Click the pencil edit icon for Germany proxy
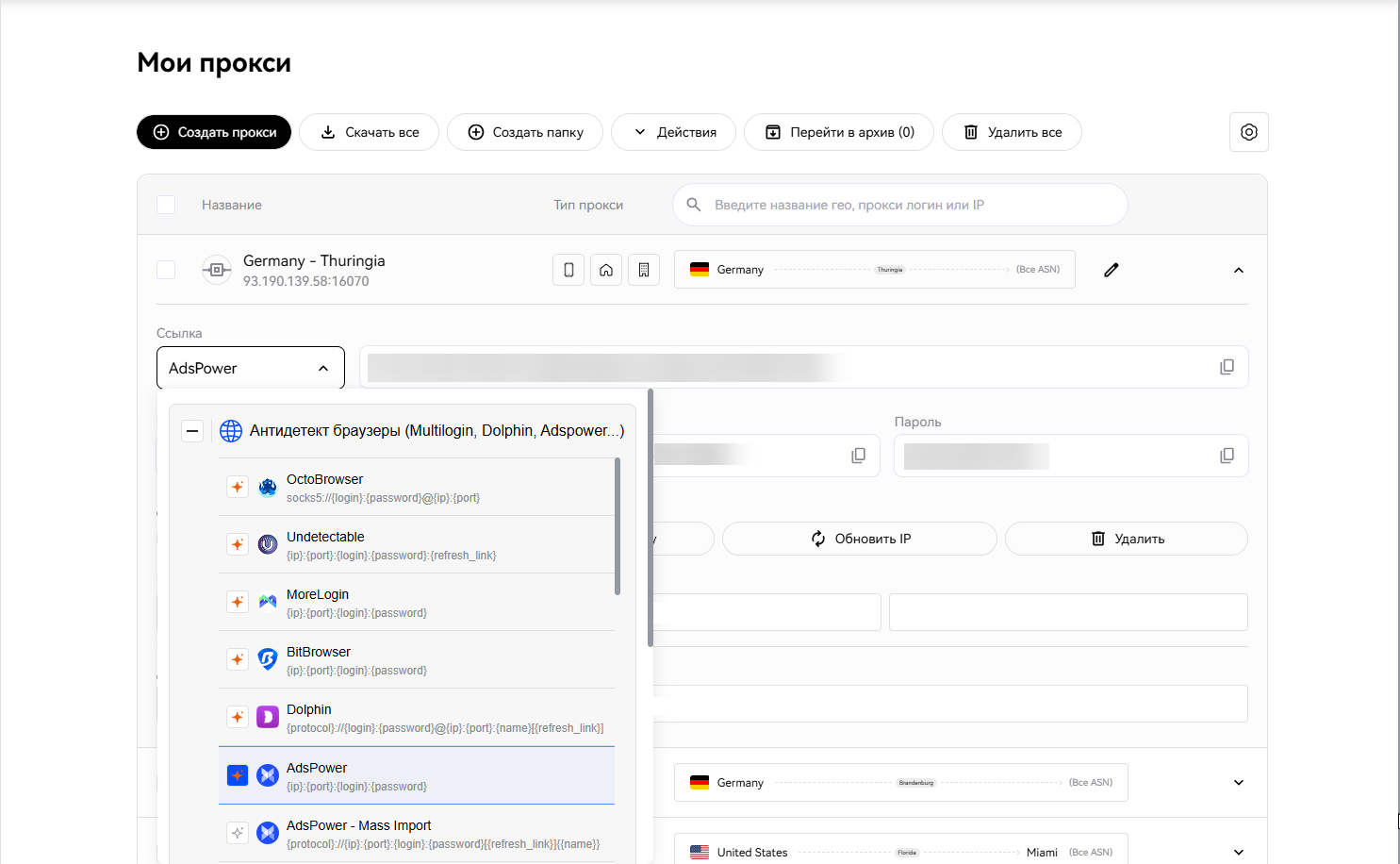This screenshot has width=1400, height=864. point(1112,270)
